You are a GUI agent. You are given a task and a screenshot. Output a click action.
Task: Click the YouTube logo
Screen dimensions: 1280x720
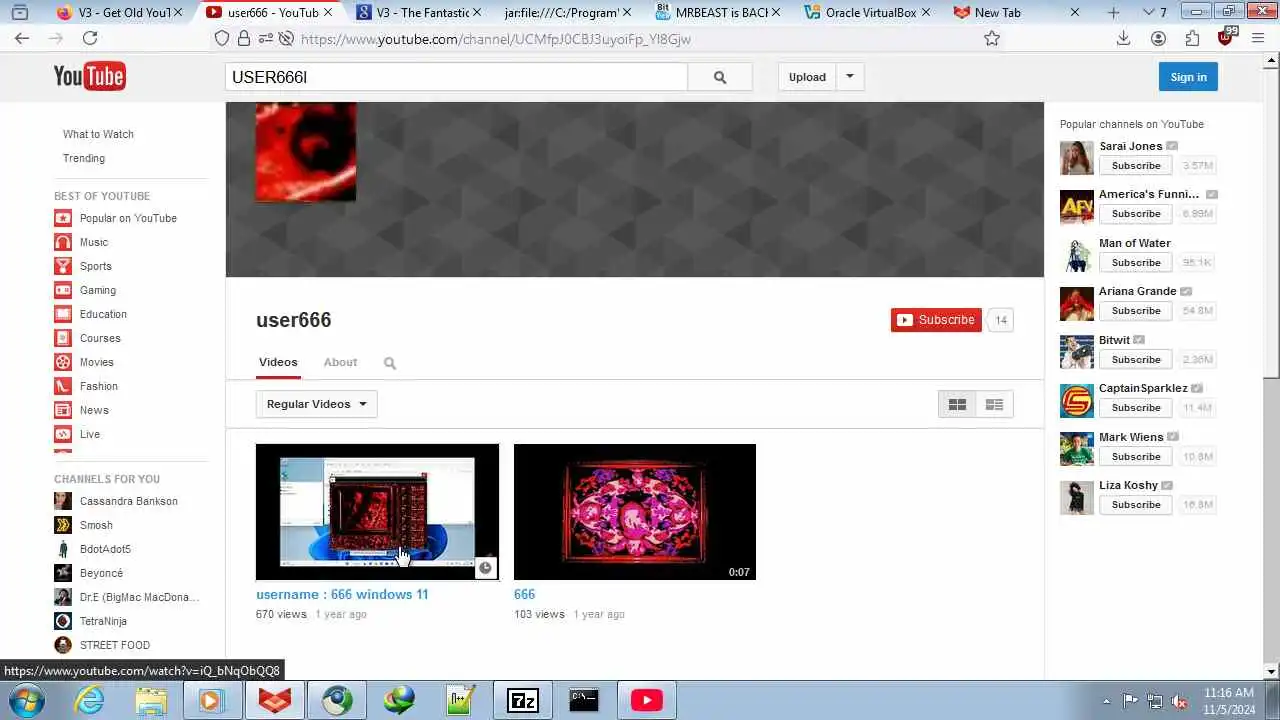[89, 76]
